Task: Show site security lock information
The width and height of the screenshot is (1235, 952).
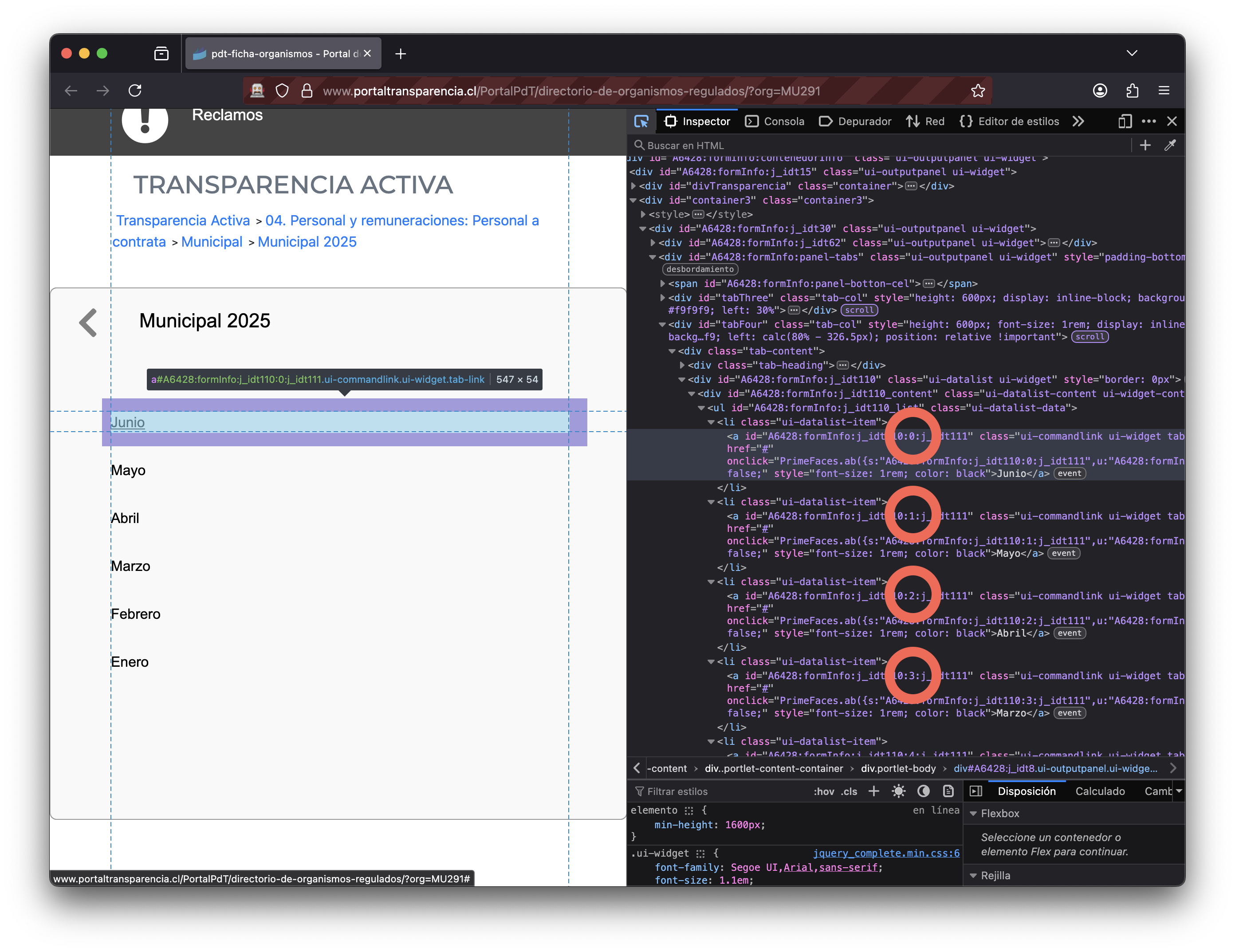Action: click(307, 90)
